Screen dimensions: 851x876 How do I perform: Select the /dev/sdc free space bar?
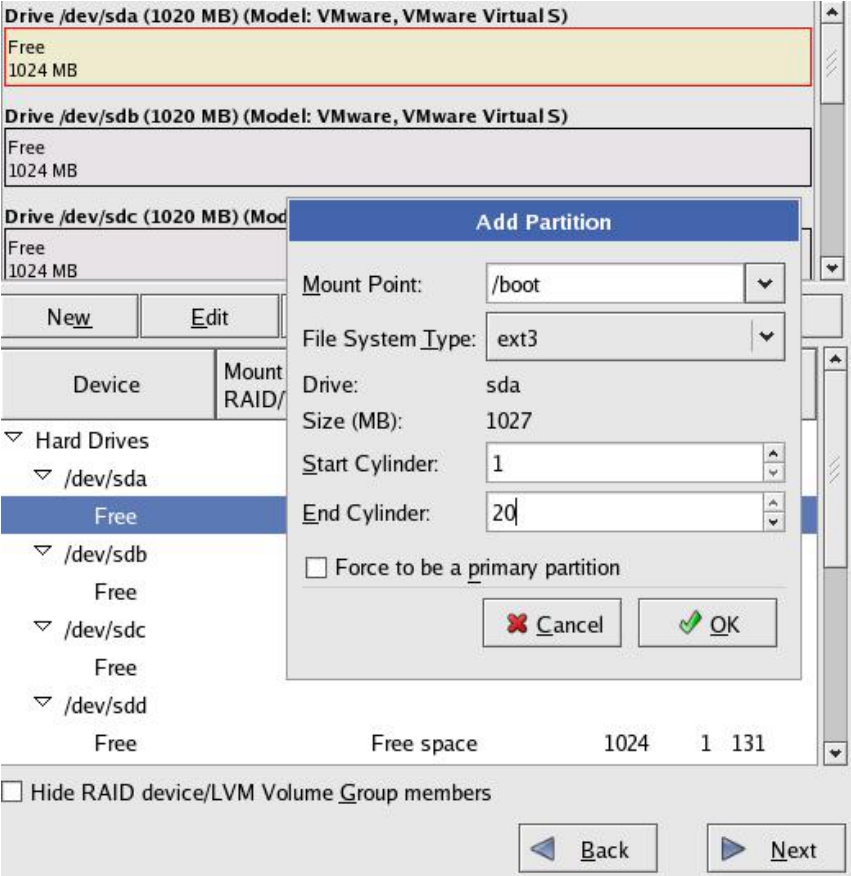tap(145, 254)
